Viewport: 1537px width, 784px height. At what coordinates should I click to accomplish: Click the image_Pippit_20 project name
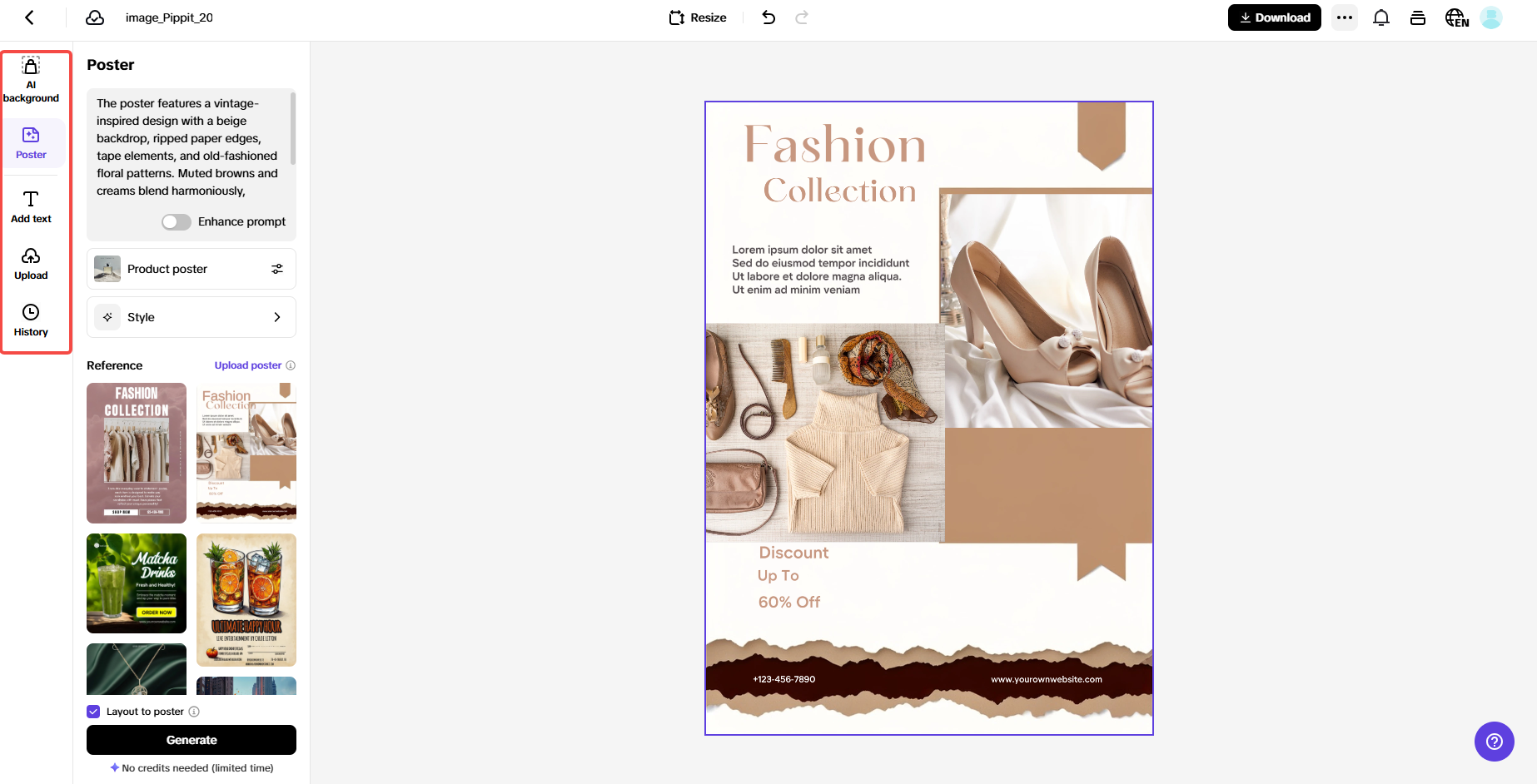pos(169,17)
